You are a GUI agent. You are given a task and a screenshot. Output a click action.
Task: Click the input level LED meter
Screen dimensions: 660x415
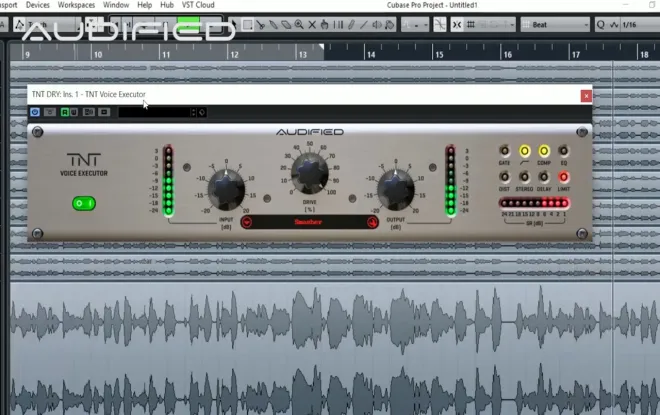[x=168, y=181]
